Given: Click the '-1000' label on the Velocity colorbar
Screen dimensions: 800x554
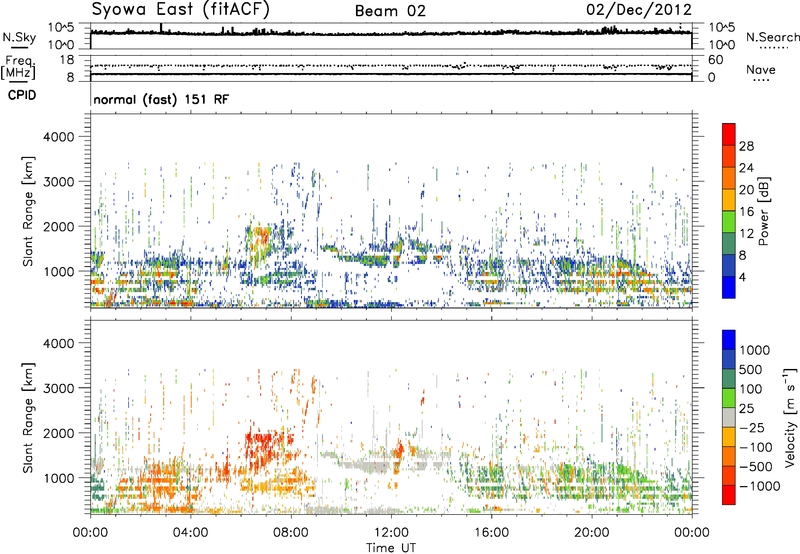Looking at the screenshot, I should 760,486.
